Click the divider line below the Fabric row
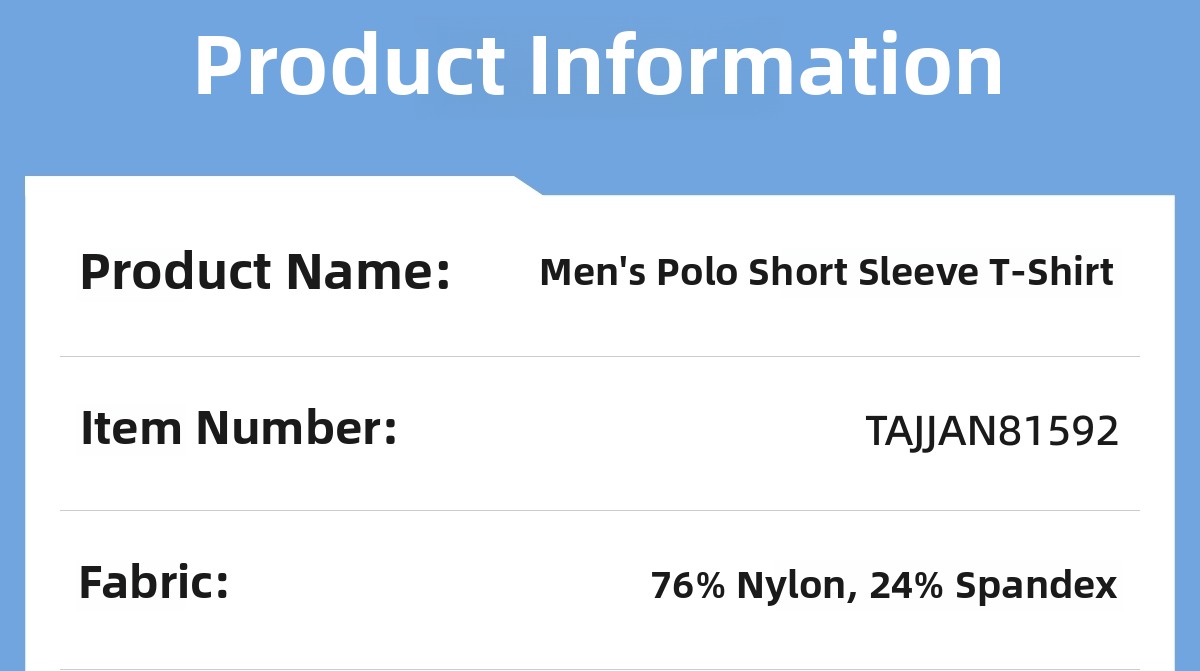This screenshot has width=1200, height=671. pos(600,669)
